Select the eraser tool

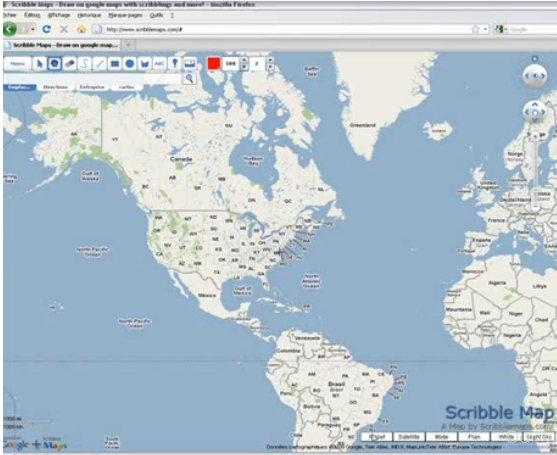[x=70, y=64]
